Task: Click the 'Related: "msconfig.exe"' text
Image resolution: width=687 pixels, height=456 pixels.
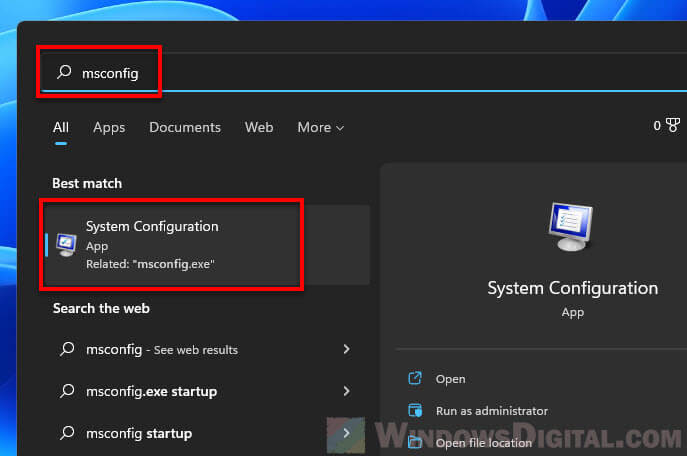Action: [x=150, y=264]
